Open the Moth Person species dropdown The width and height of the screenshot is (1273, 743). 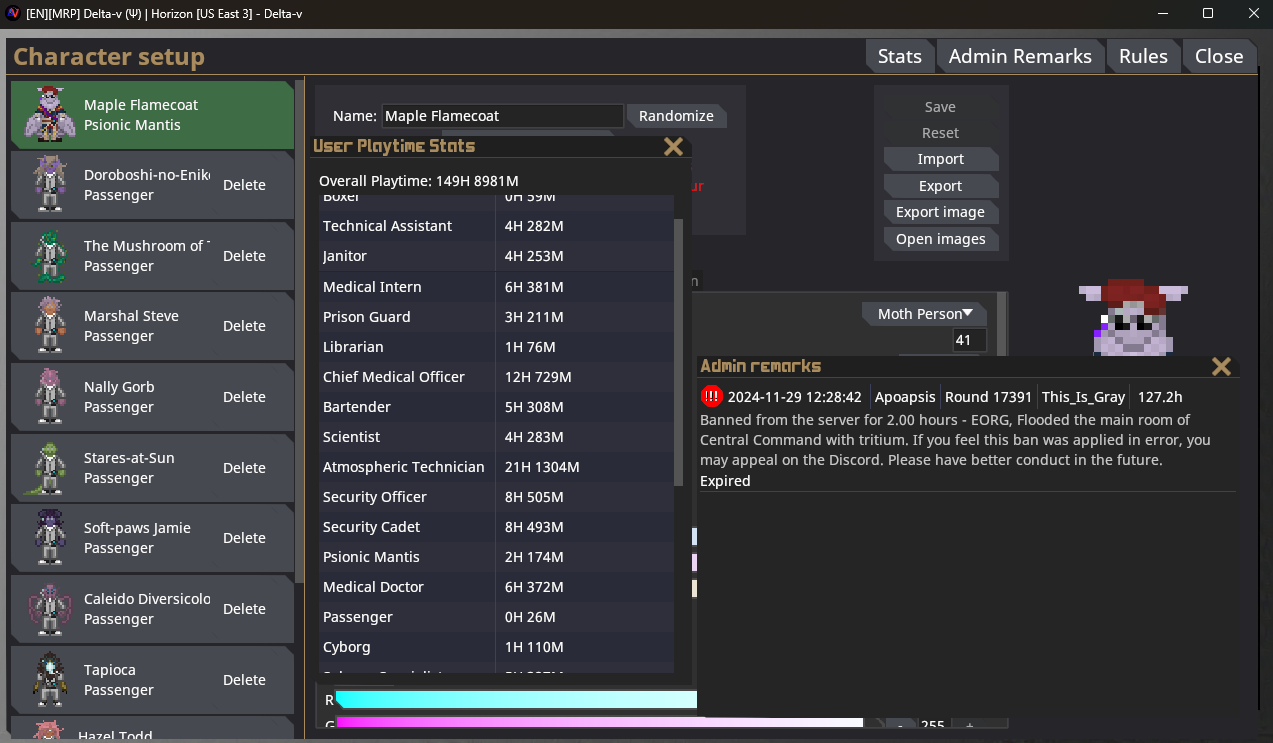point(924,314)
